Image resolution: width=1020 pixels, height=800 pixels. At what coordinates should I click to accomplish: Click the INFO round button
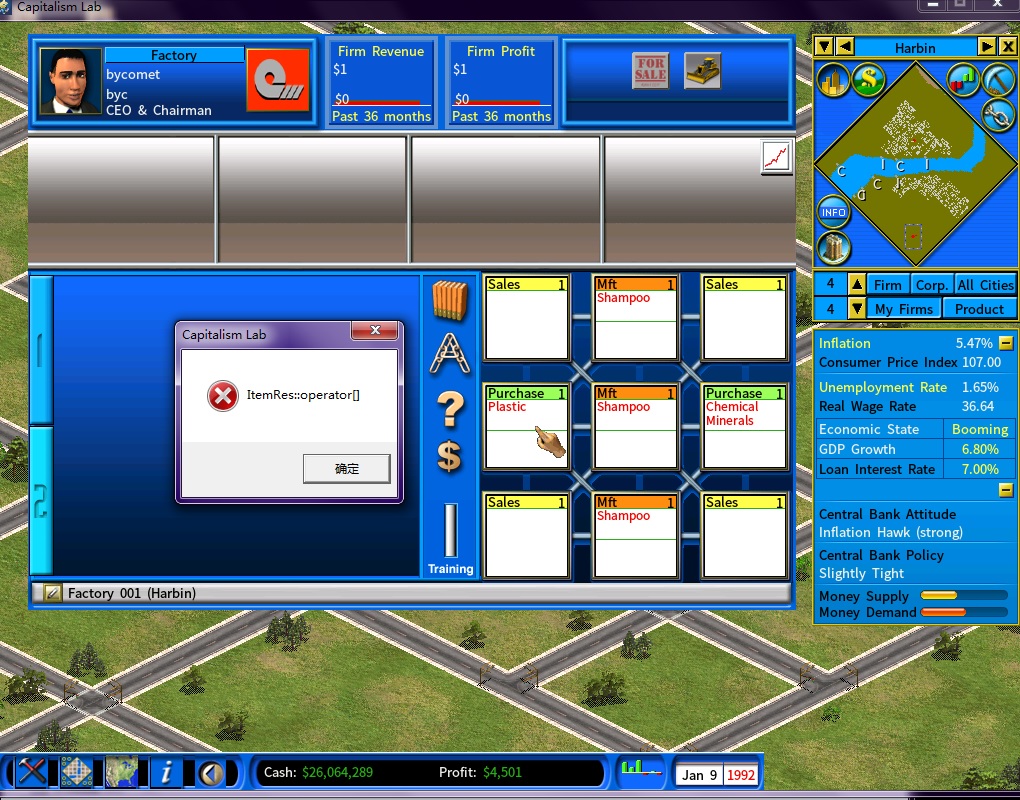833,212
